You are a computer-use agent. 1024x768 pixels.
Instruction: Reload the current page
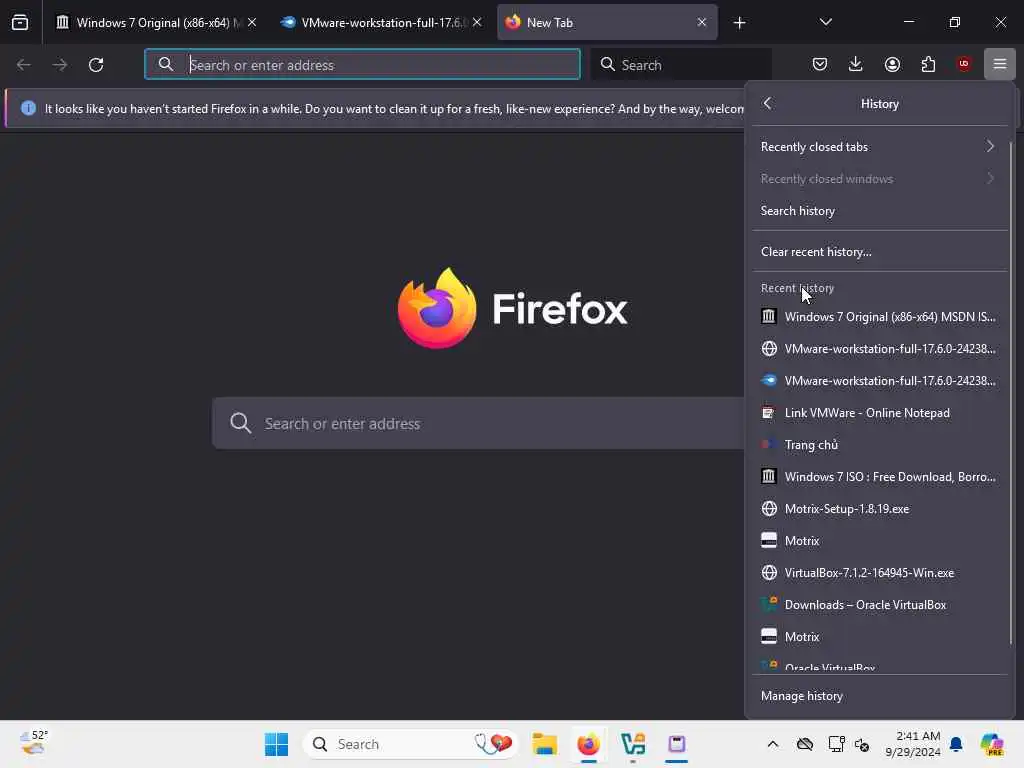coord(96,65)
